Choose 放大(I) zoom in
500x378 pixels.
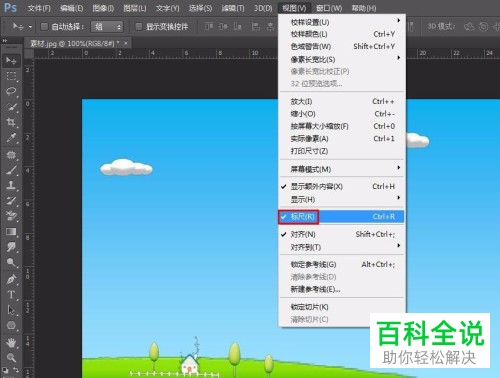tap(342, 101)
